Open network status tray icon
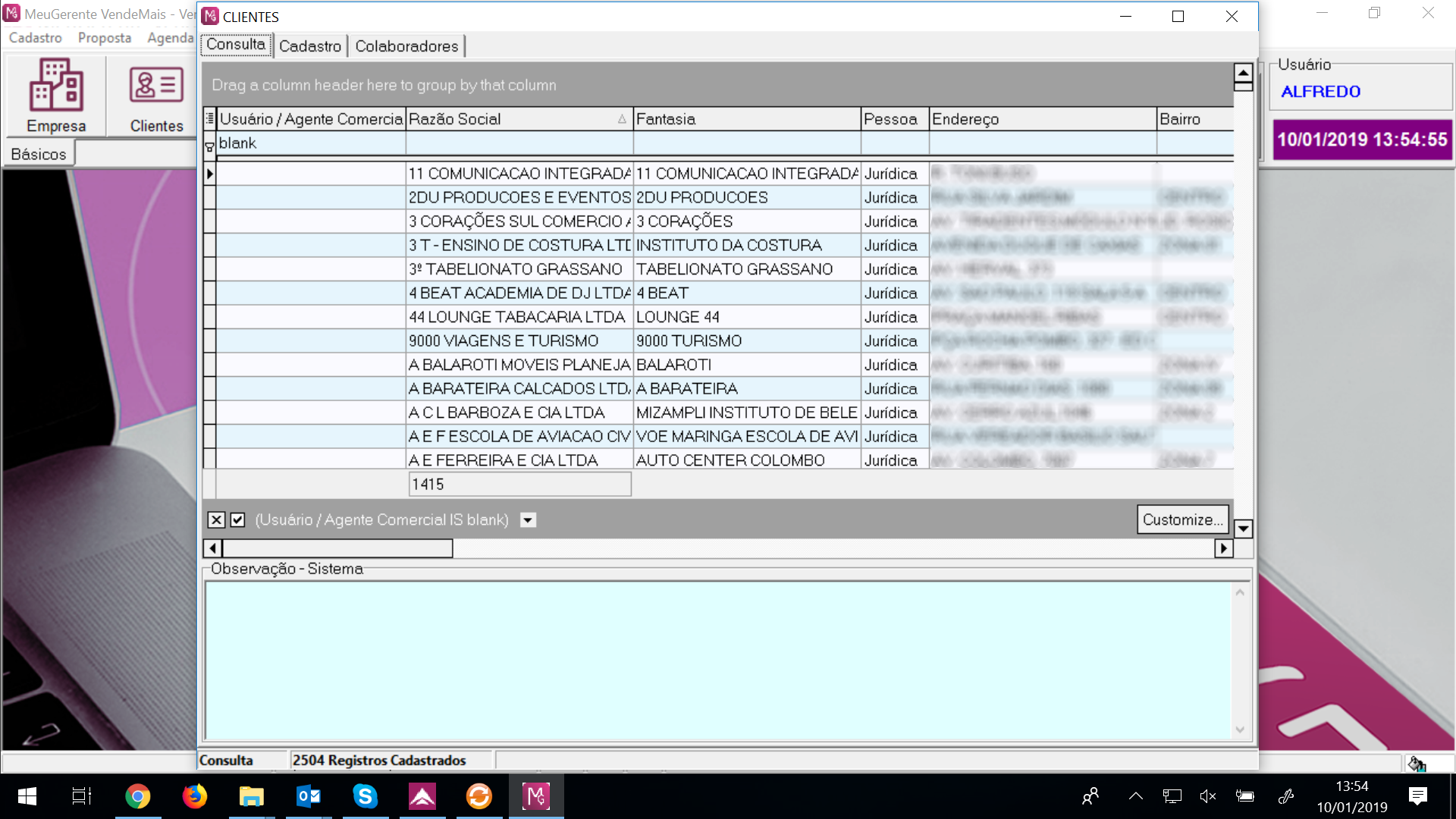The height and width of the screenshot is (819, 1456). pyautogui.click(x=1172, y=796)
